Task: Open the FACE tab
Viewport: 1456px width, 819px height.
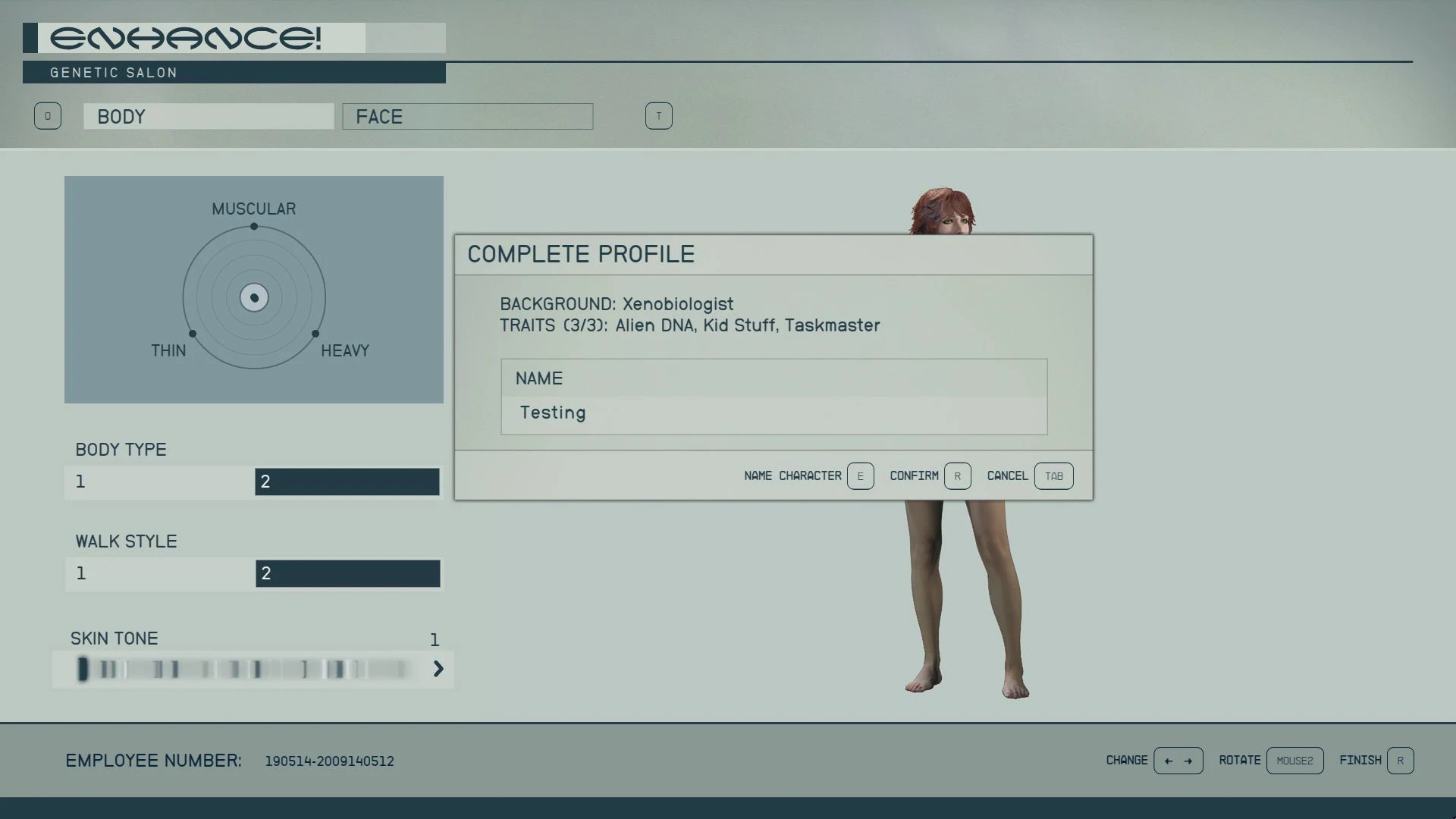Action: click(x=467, y=116)
